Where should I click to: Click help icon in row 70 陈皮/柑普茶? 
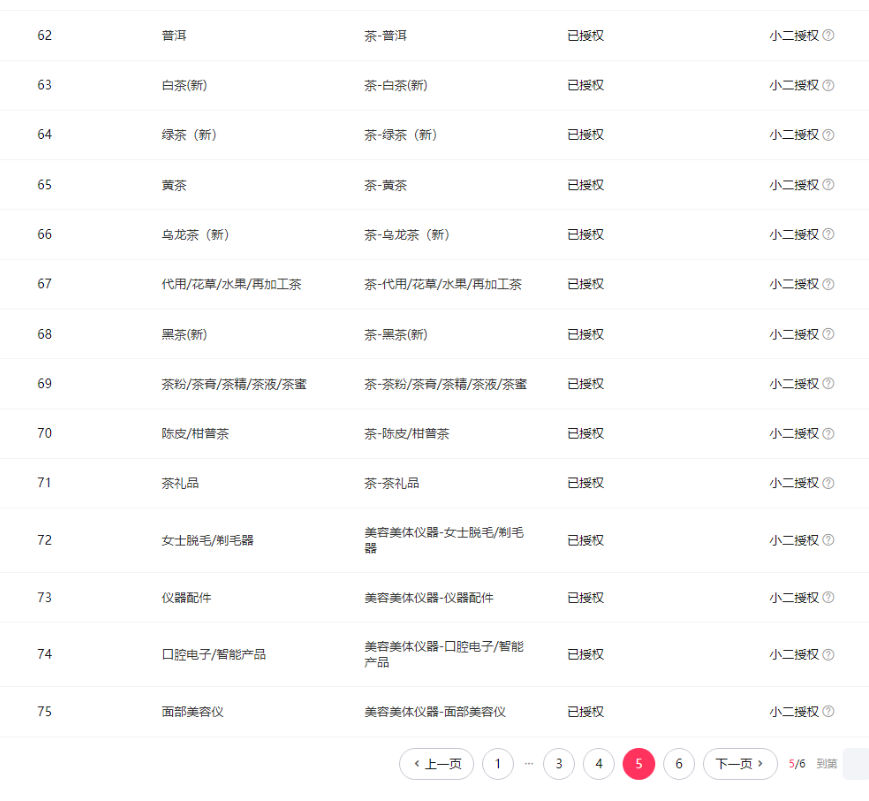pos(828,434)
